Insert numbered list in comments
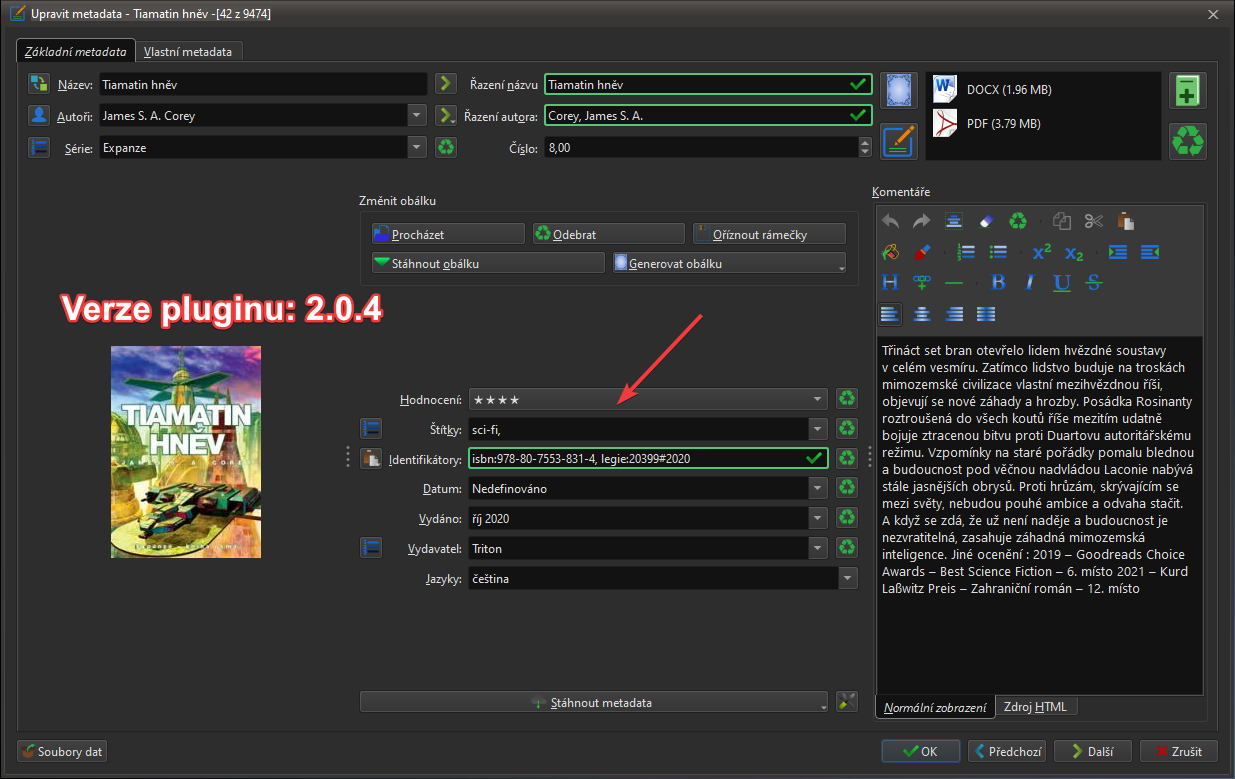The width and height of the screenshot is (1235, 779). point(966,252)
